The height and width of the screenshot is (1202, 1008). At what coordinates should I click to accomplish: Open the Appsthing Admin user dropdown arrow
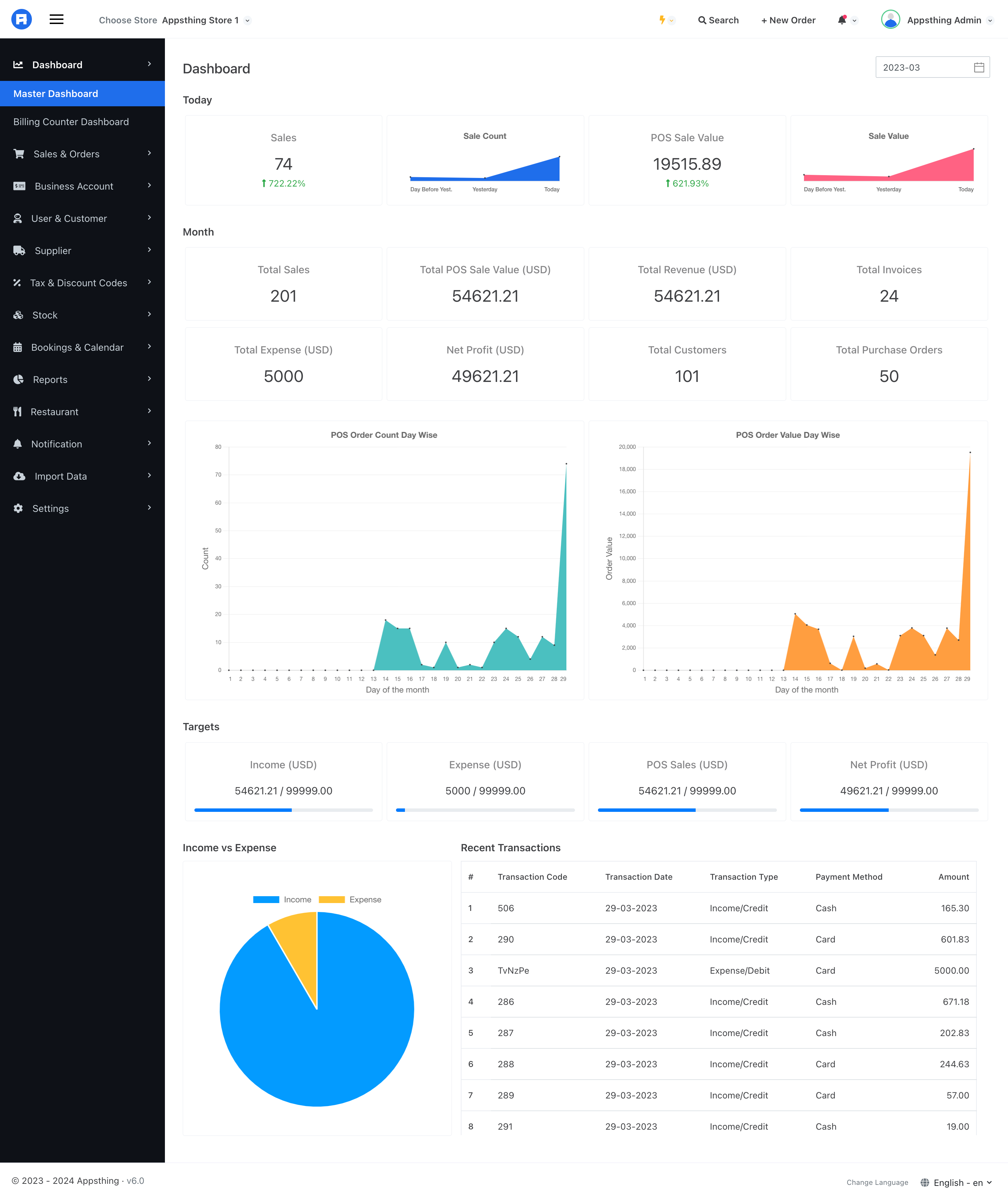pos(990,21)
